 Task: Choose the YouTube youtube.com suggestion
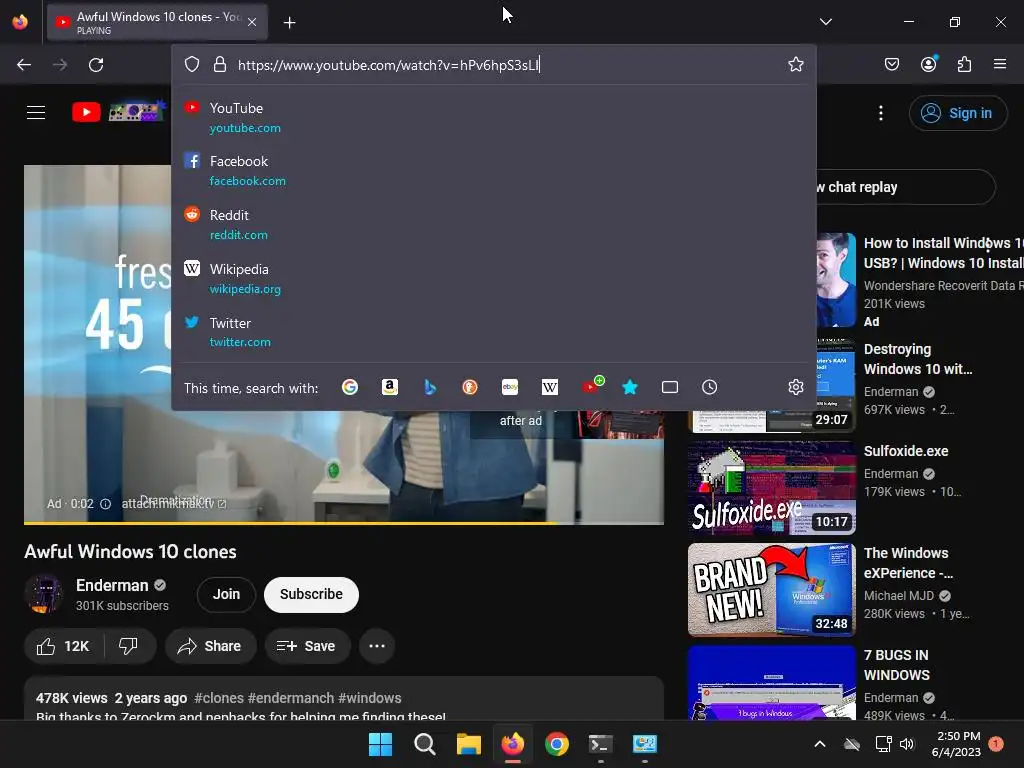coord(493,118)
